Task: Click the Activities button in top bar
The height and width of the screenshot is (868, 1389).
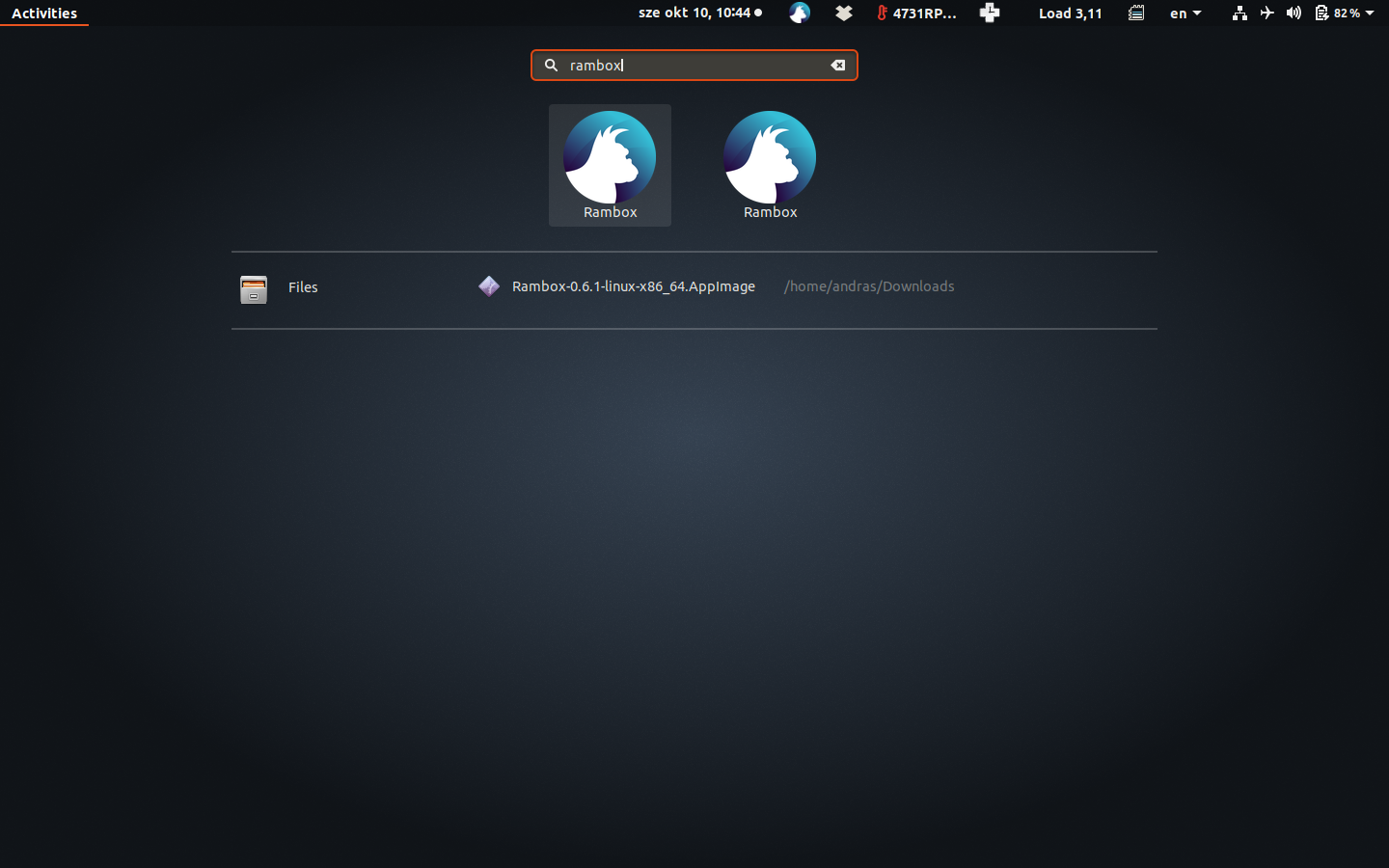Action: pos(44,14)
